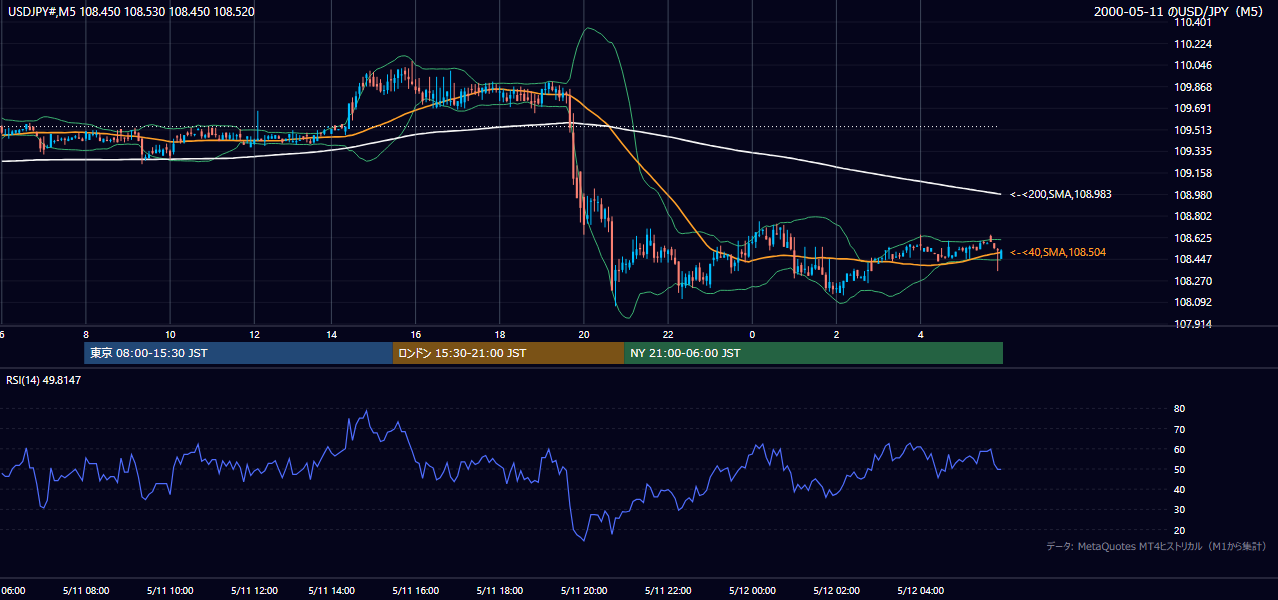Click hour tick 16 under price chart
Image resolution: width=1278 pixels, height=600 pixels.
tap(415, 334)
